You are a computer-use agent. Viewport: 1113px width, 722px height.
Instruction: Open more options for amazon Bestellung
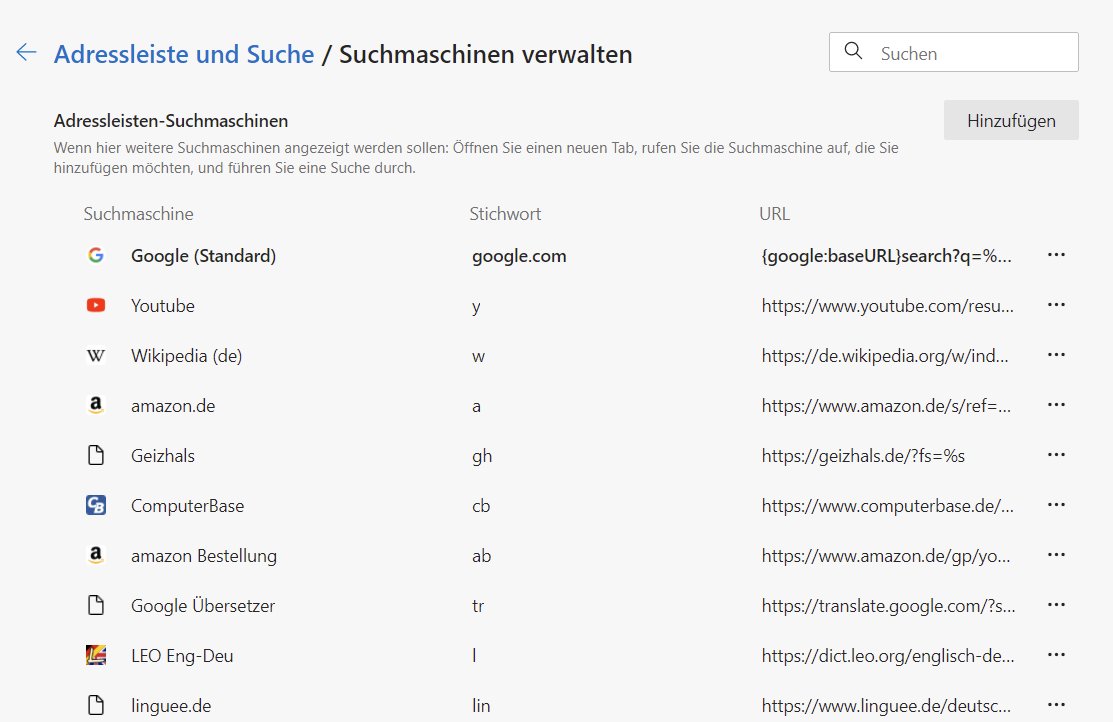coord(1056,554)
